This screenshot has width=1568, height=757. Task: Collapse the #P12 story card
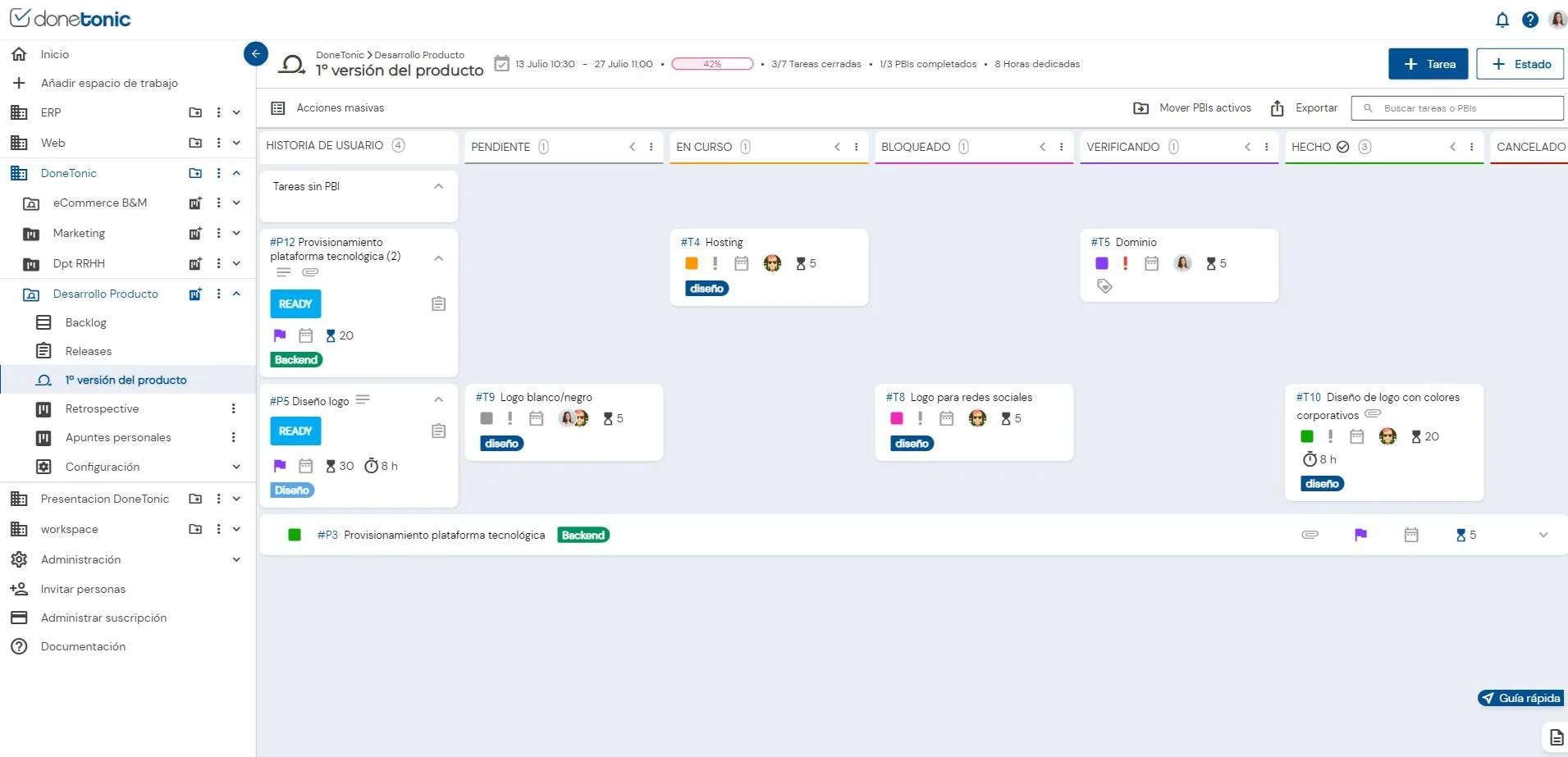click(438, 258)
